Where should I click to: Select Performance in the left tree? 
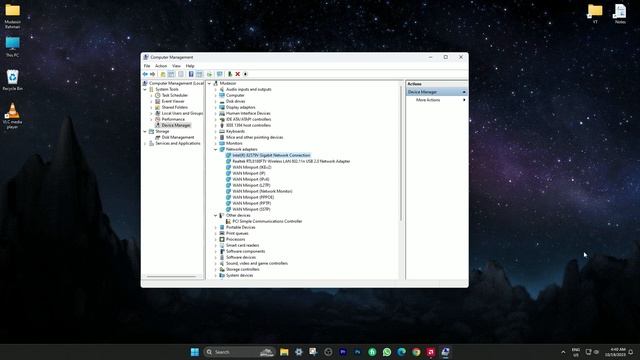point(173,119)
